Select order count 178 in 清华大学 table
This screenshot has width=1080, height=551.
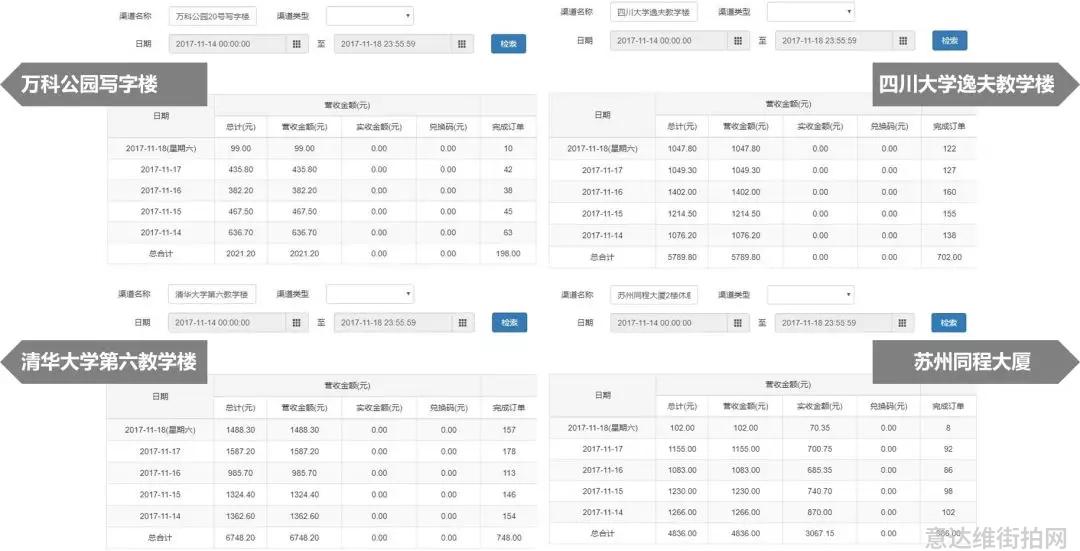point(509,452)
